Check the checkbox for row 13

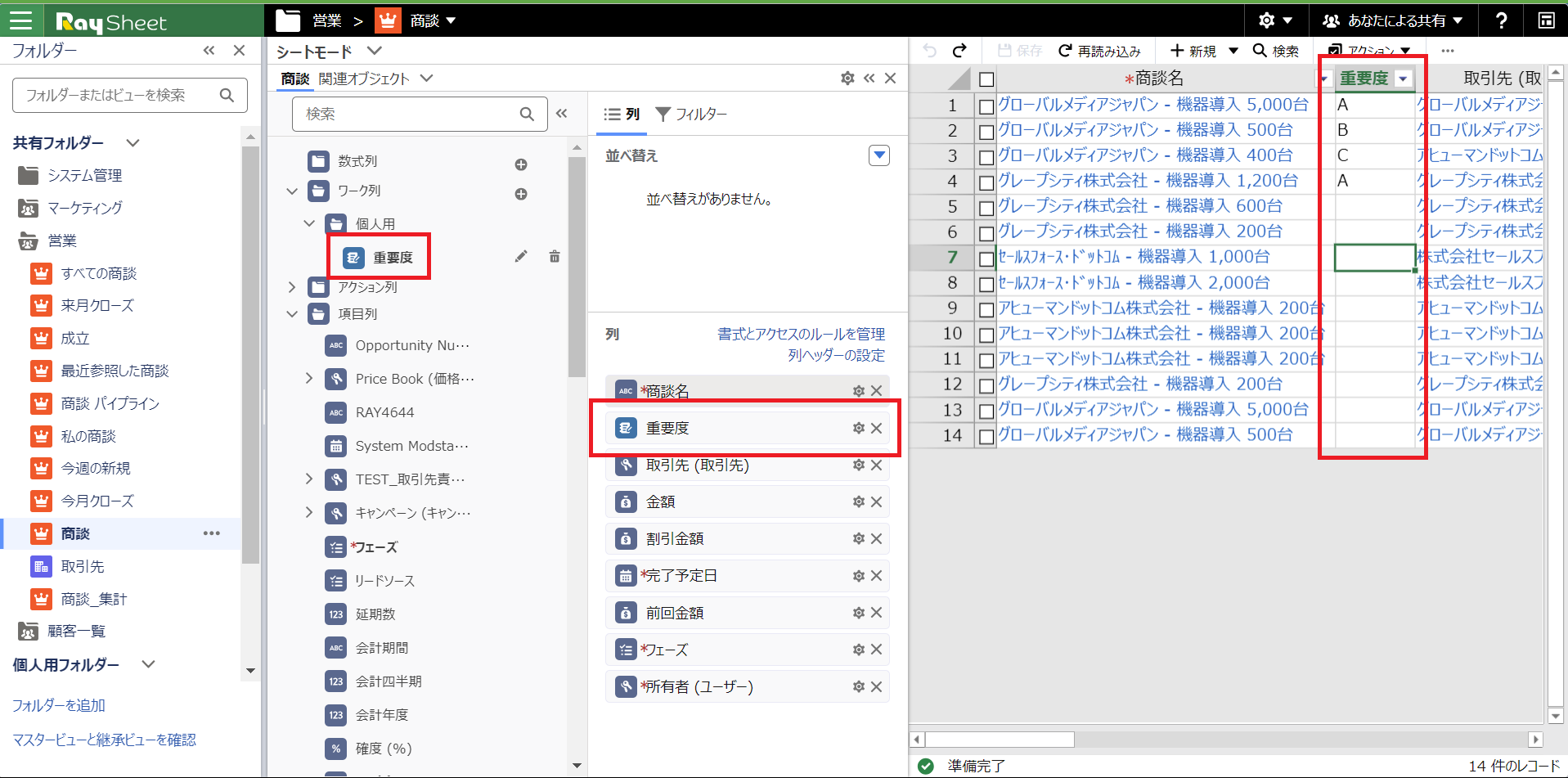tap(986, 411)
